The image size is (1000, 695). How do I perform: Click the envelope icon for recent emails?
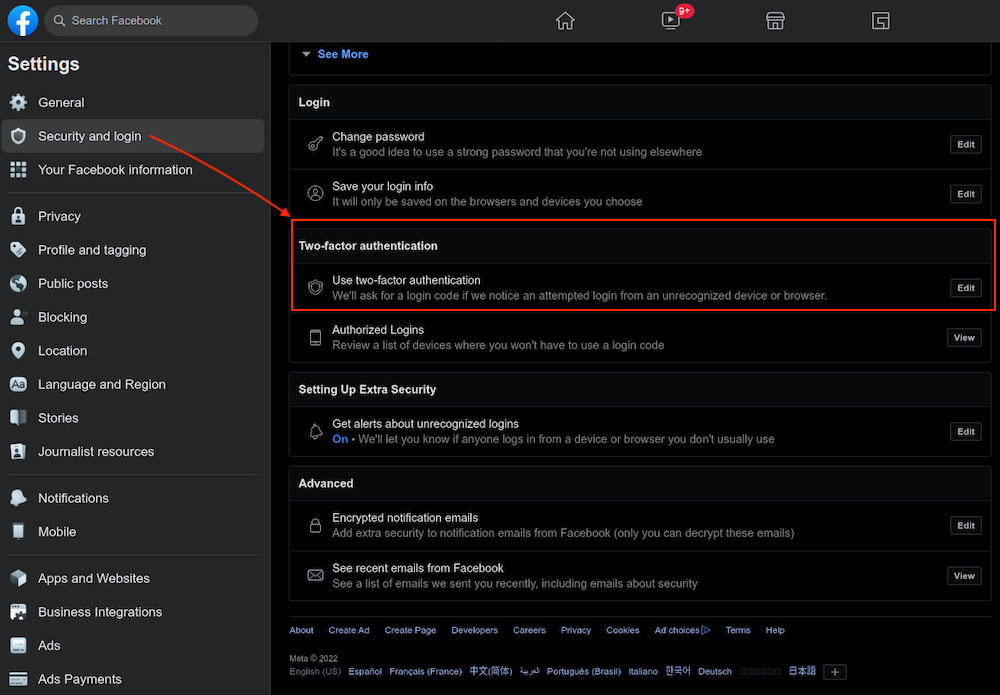315,575
